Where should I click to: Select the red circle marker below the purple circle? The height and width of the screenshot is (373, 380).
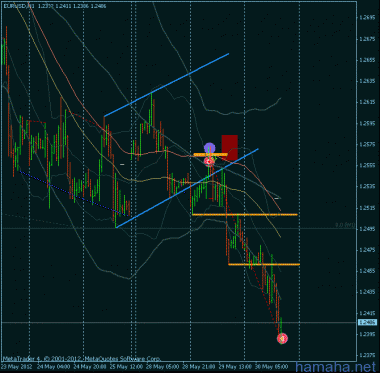(209, 162)
